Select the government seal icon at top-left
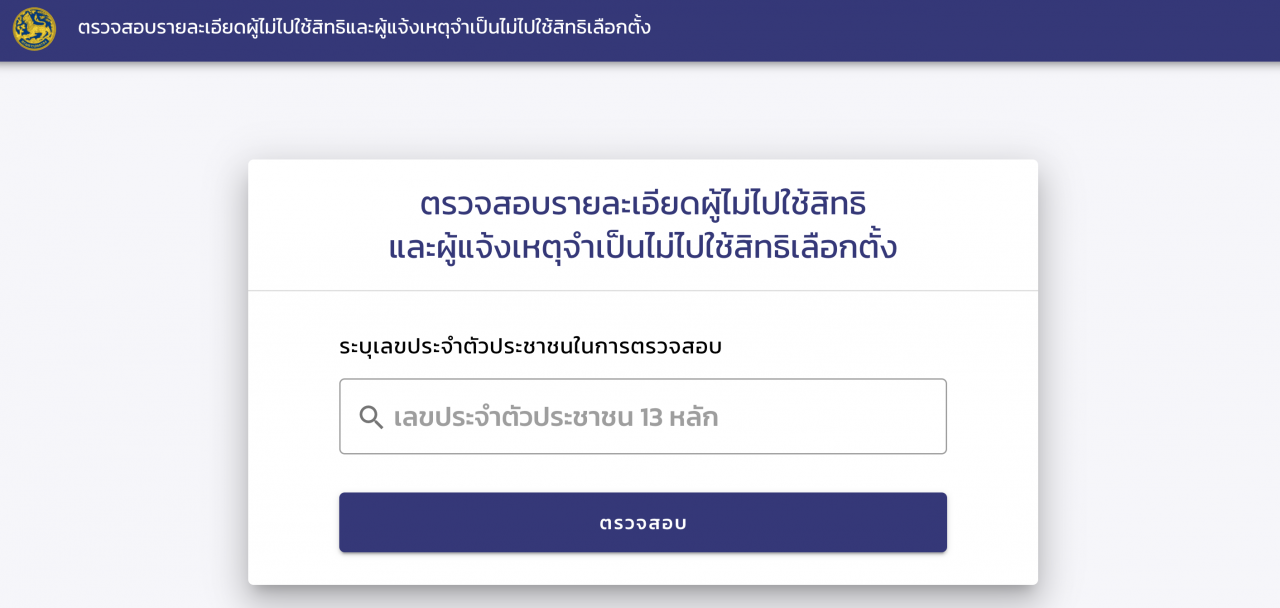Screen dimensions: 1280x608 [34, 29]
